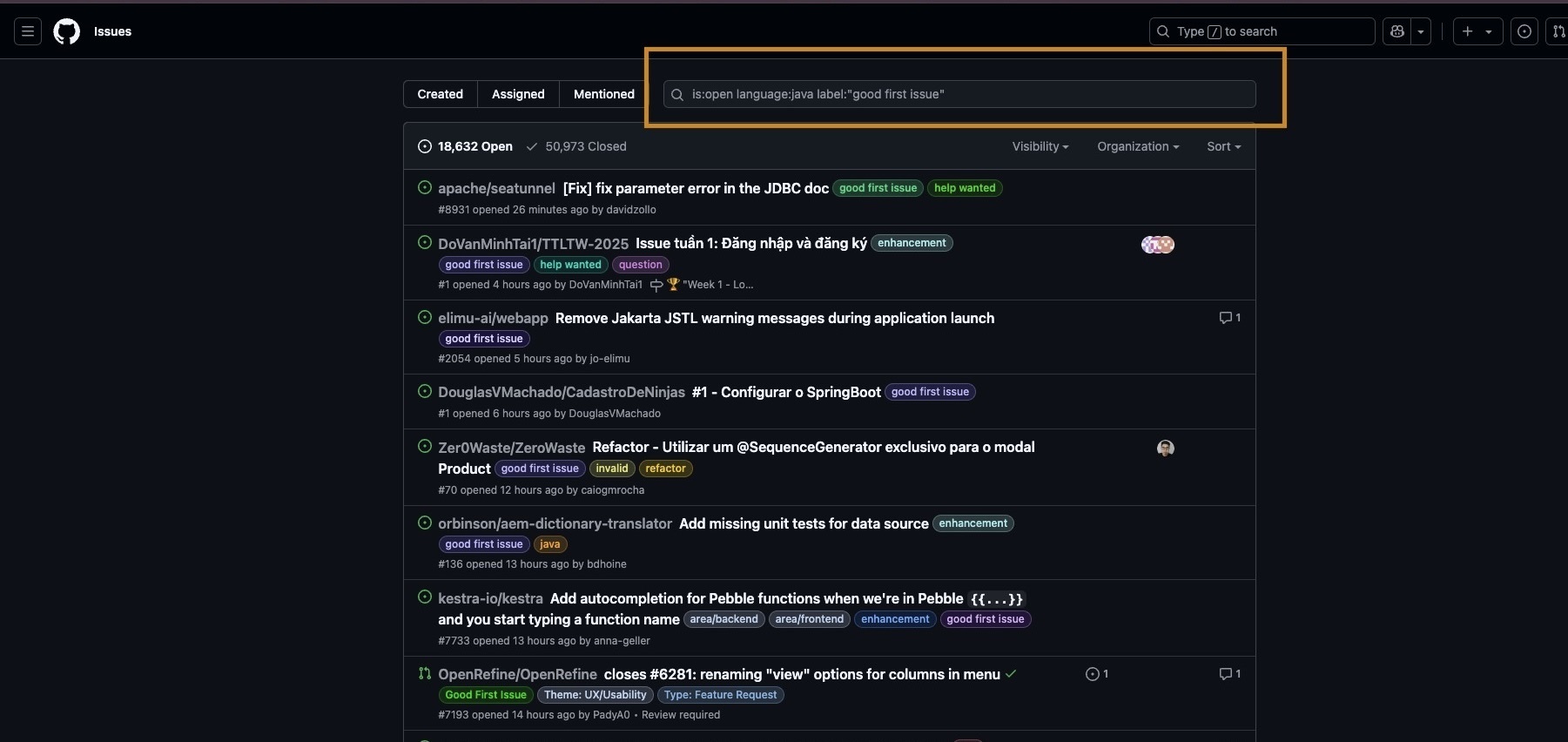
Task: Open orbinson/aem-dictionary-translator repository link
Action: (x=555, y=523)
